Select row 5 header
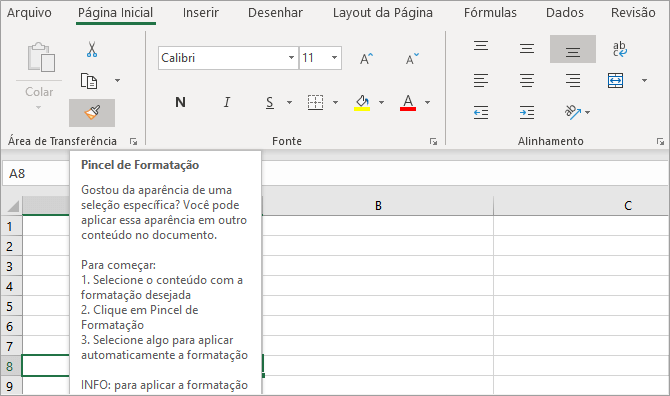 click(x=11, y=306)
